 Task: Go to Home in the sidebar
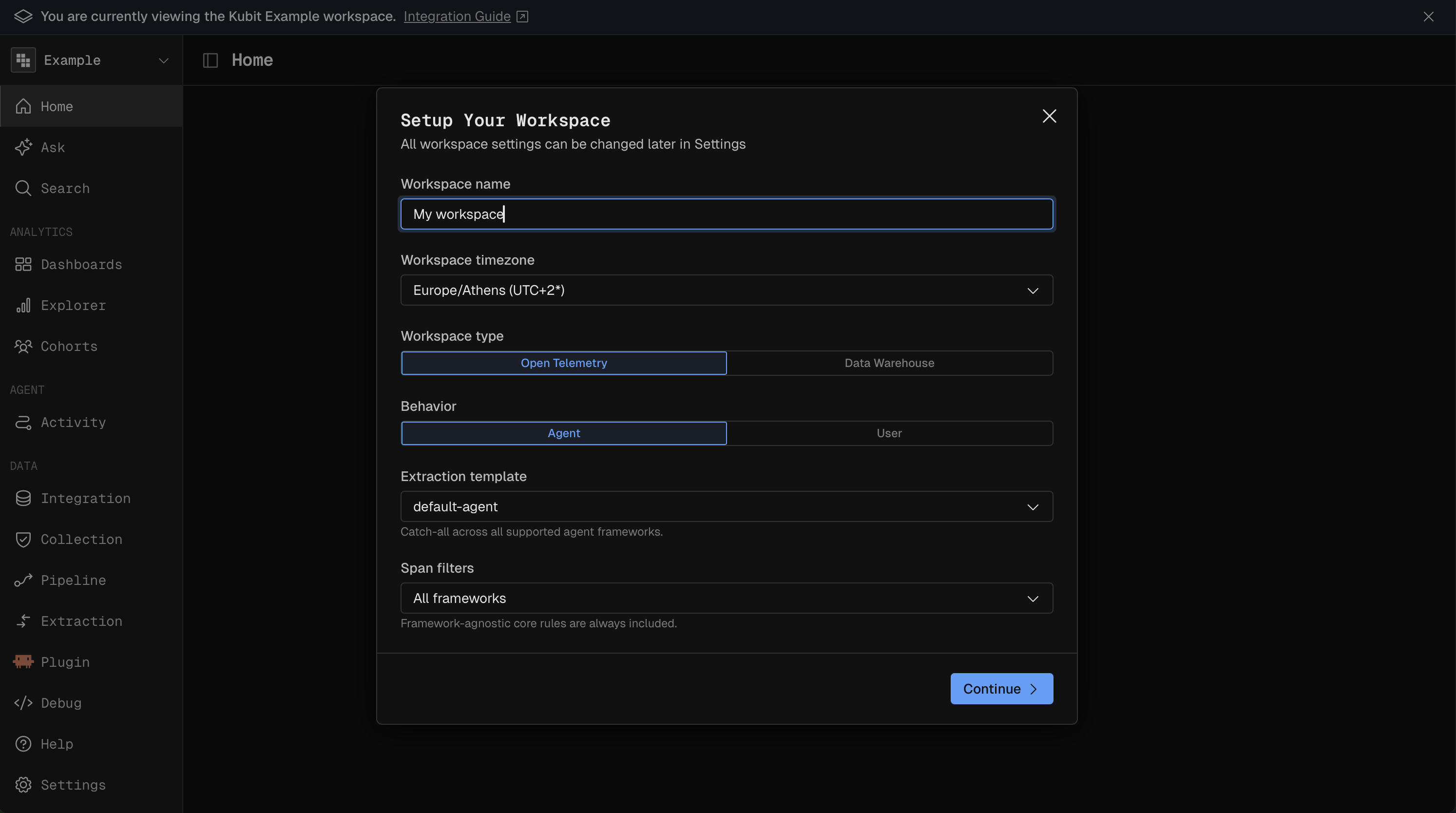coord(91,106)
